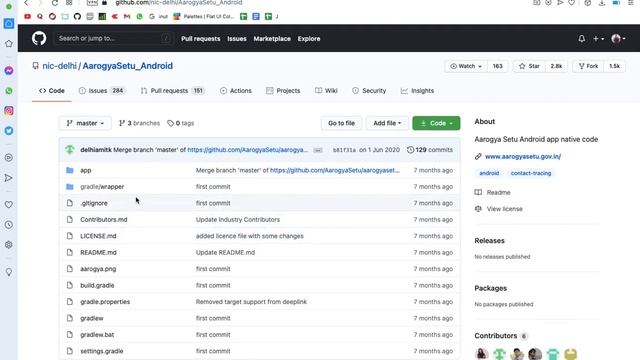Open My Flow arrow icon in sidebar
The height and width of the screenshot is (360, 640).
click(x=9, y=178)
